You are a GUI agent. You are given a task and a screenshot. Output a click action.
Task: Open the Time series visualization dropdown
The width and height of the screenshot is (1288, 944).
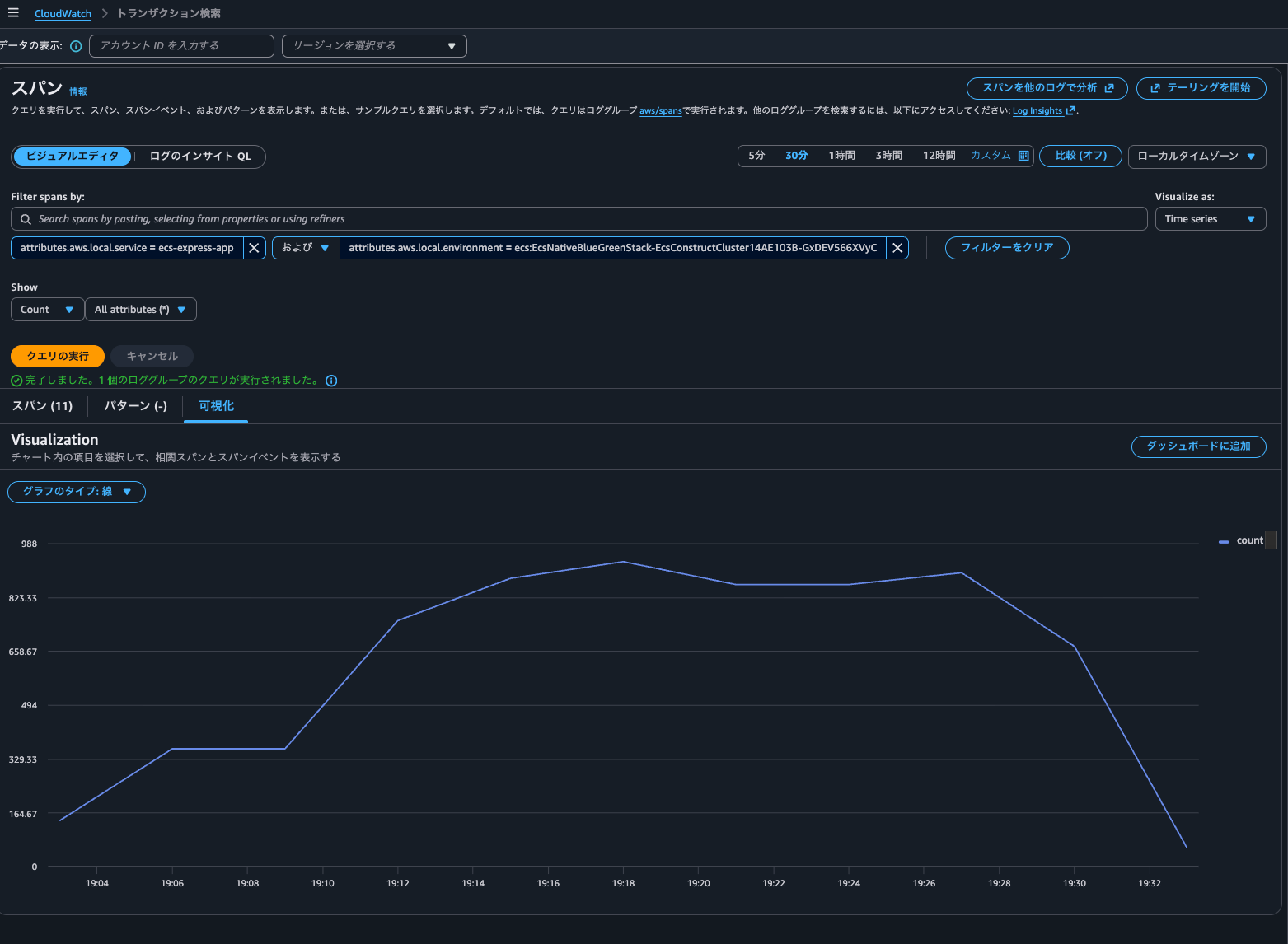click(x=1210, y=218)
